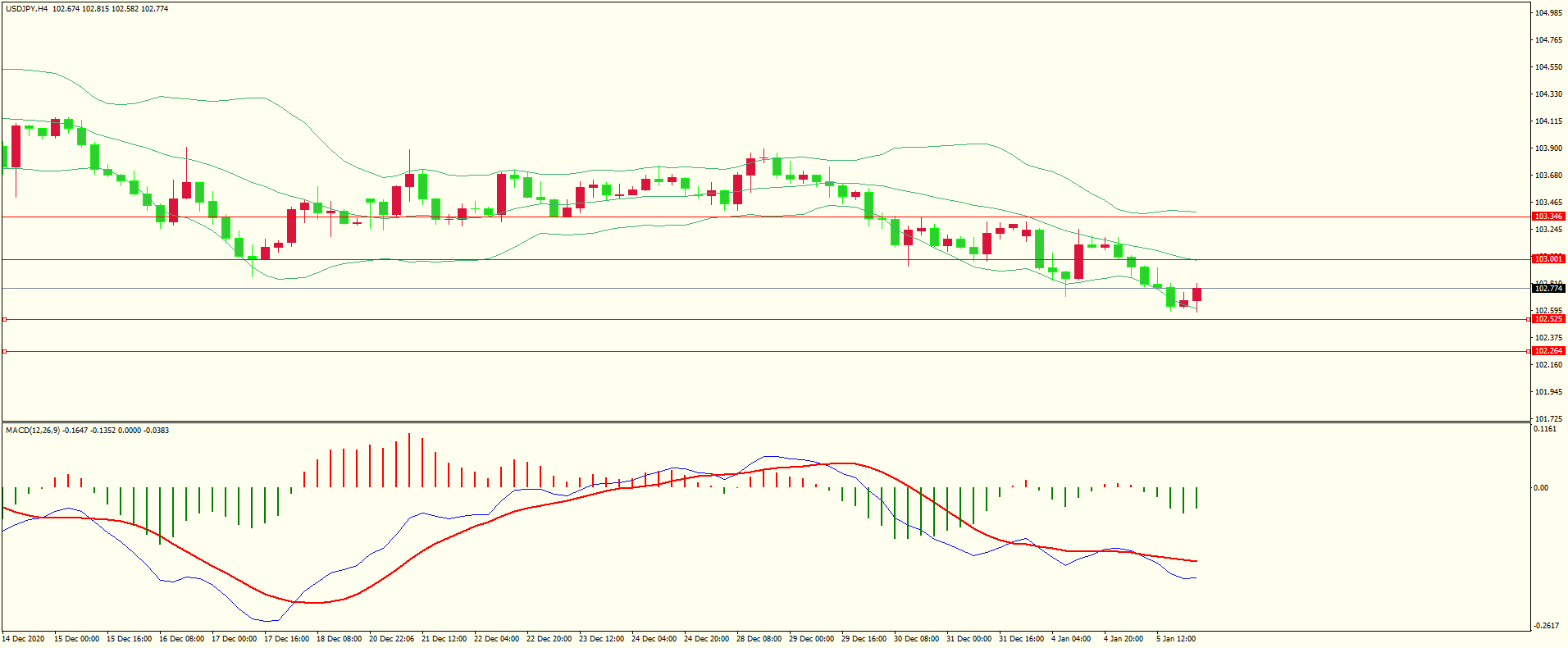
Task: Click the 30 Dec 08:00 time label
Action: (916, 639)
